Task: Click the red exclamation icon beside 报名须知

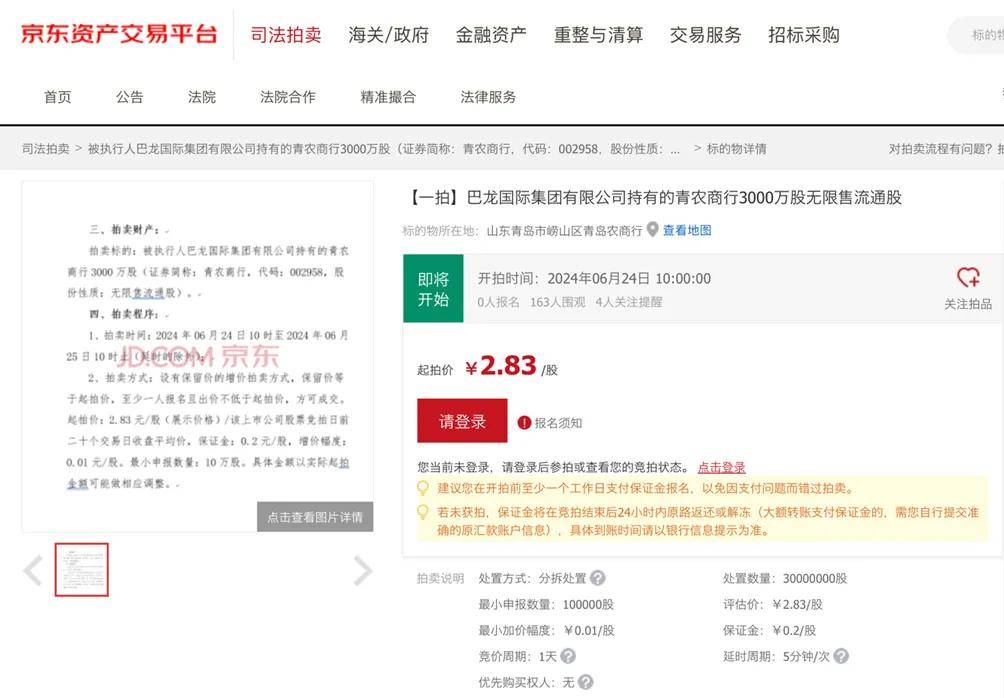Action: [526, 421]
